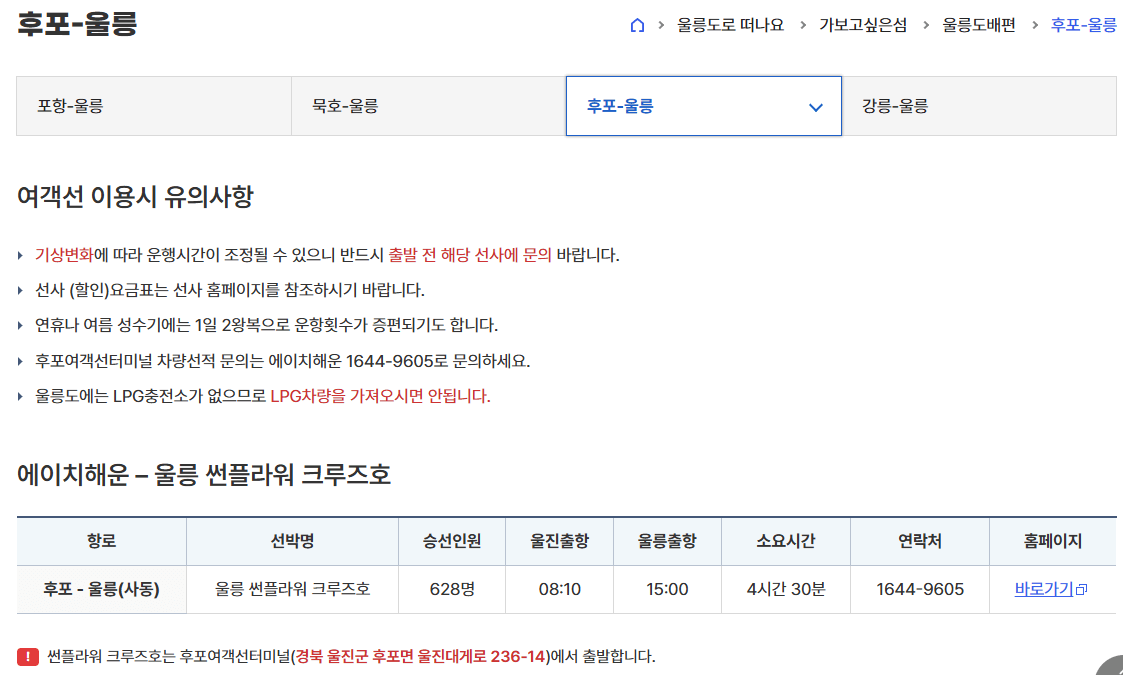Viewport: 1123px width, 675px height.
Task: Click the 후포 - 울릉(사동) route cell
Action: point(102,590)
